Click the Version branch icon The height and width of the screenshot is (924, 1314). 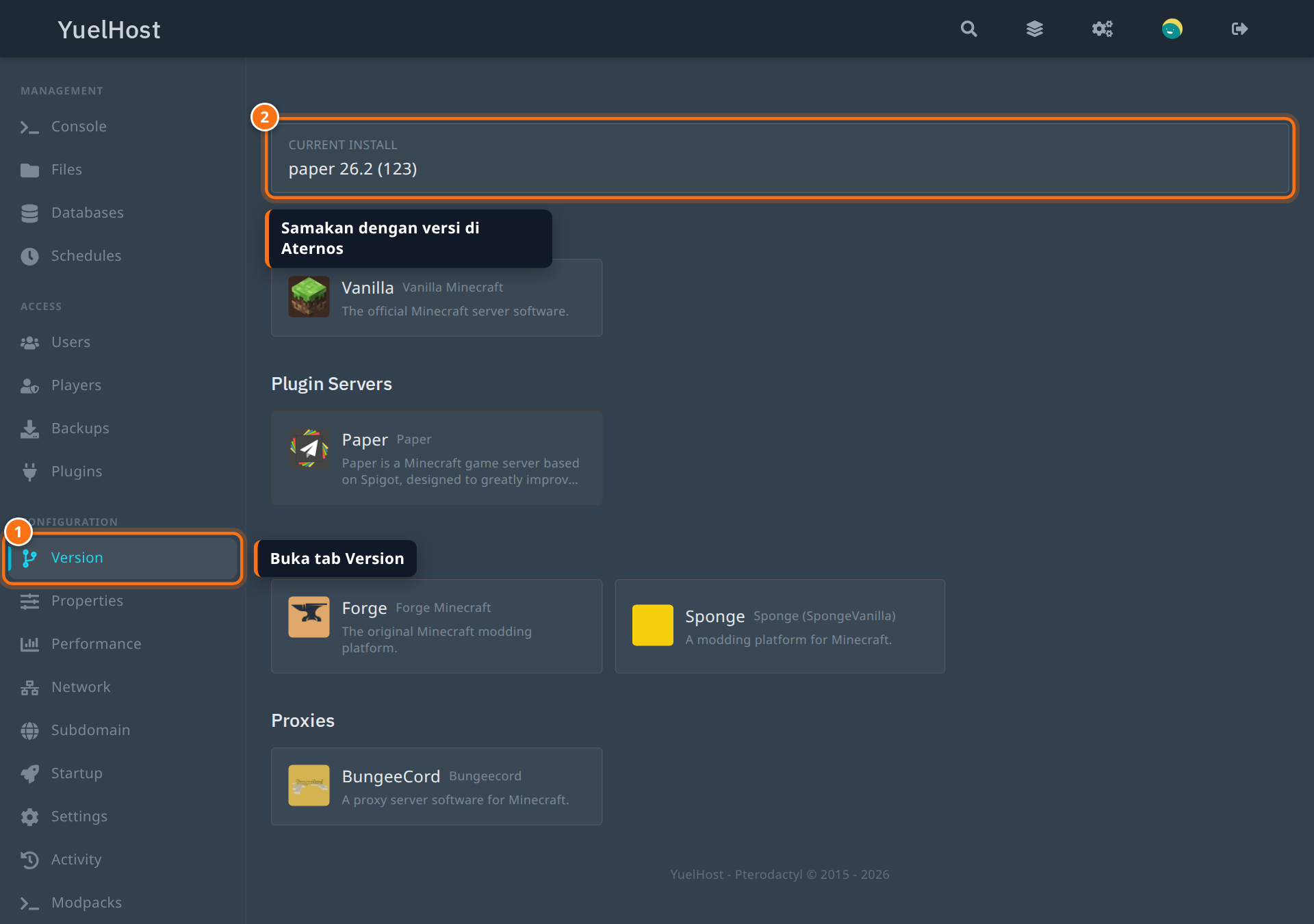click(x=29, y=558)
